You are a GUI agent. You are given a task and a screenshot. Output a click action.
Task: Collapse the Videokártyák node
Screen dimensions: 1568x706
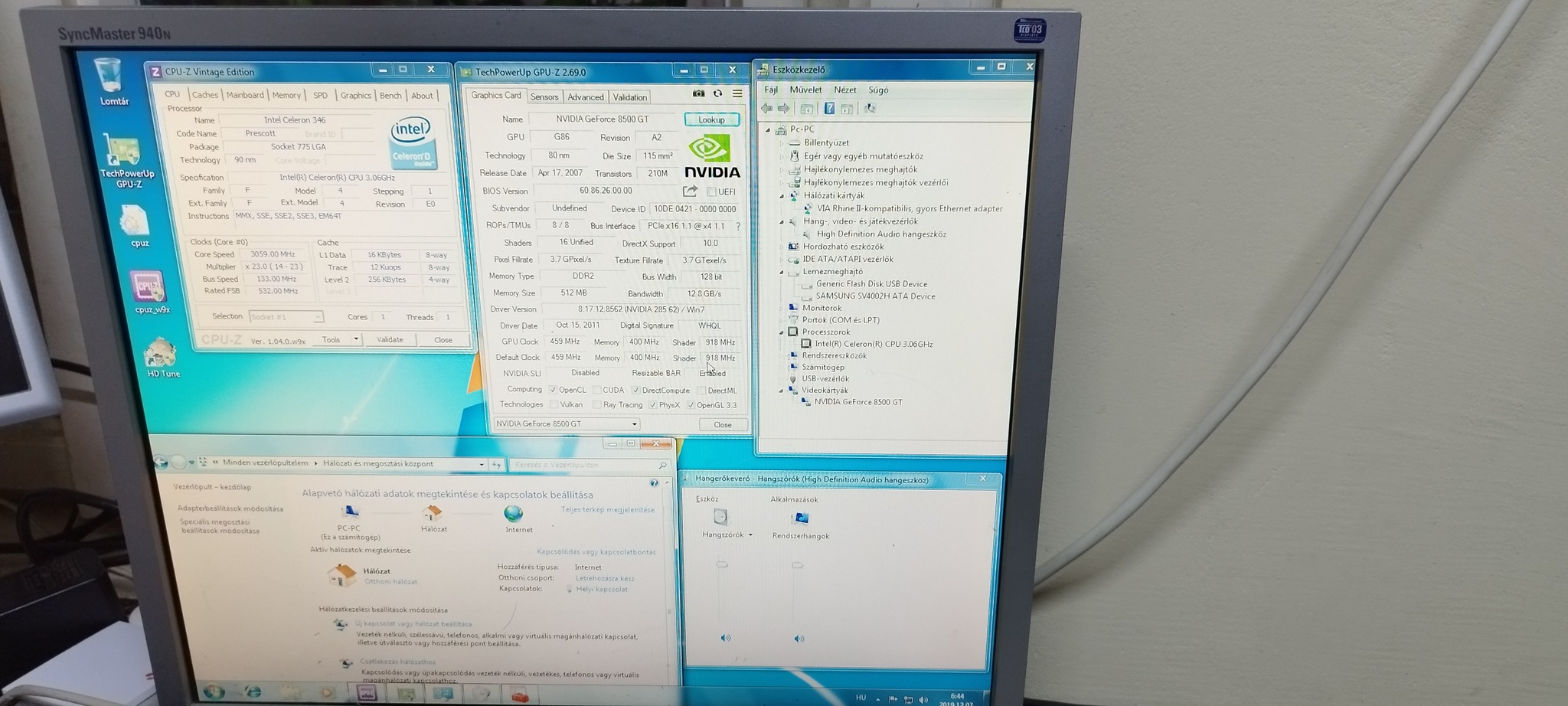[x=781, y=391]
